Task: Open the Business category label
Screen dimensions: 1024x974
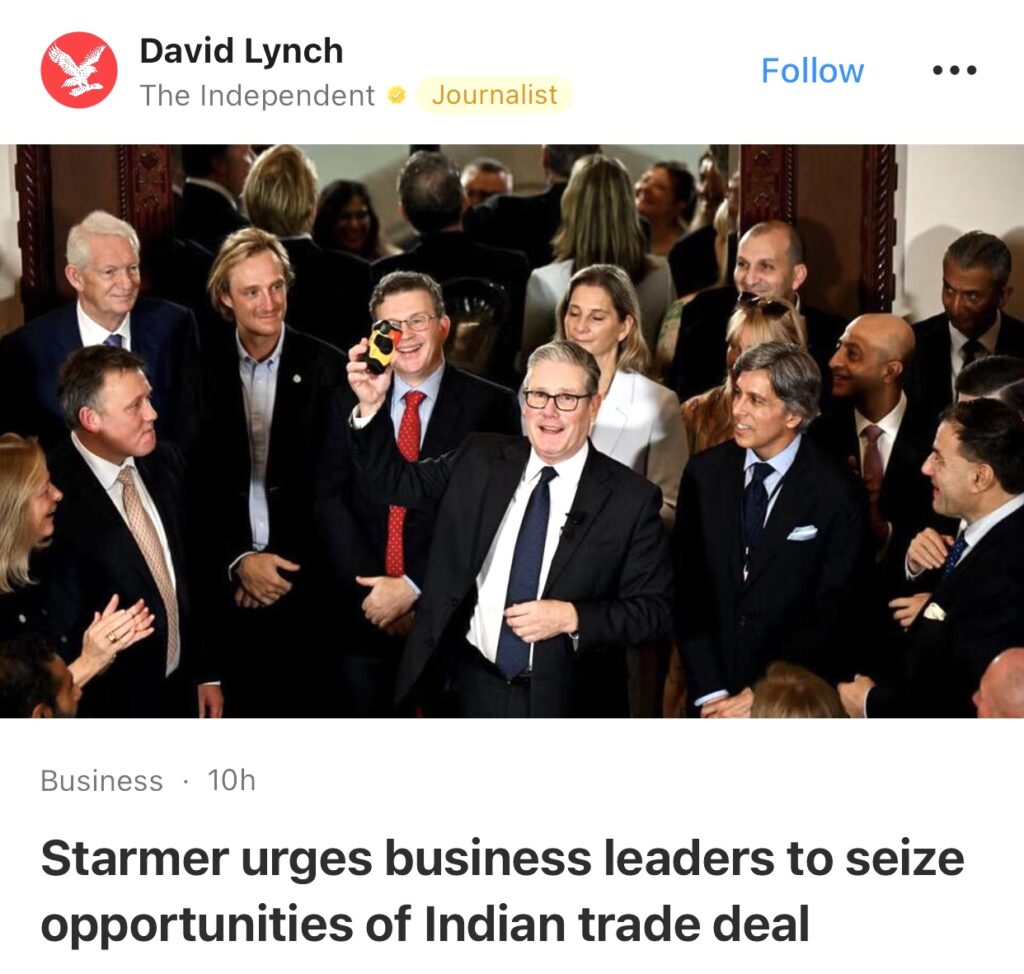Action: pyautogui.click(x=102, y=781)
